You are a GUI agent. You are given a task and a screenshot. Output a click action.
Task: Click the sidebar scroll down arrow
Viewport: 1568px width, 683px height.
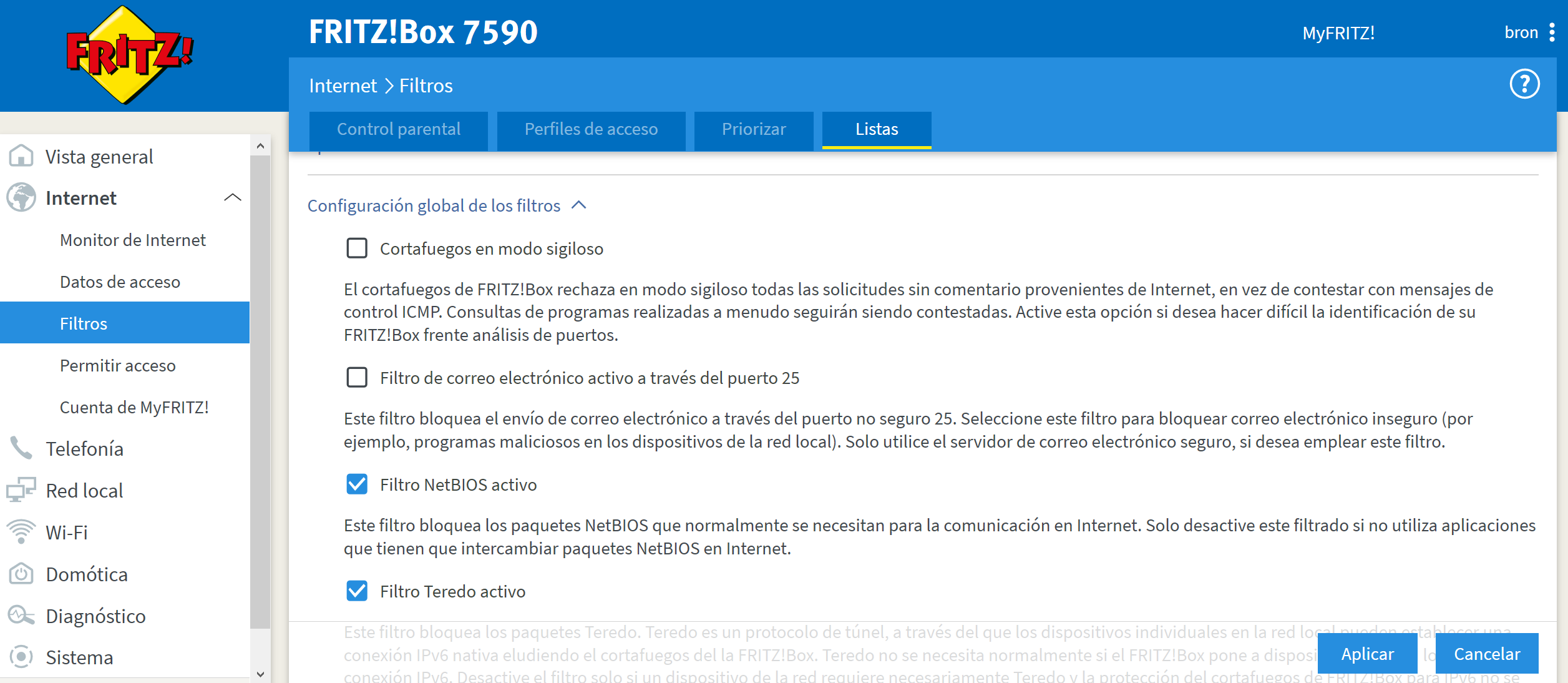pyautogui.click(x=260, y=674)
